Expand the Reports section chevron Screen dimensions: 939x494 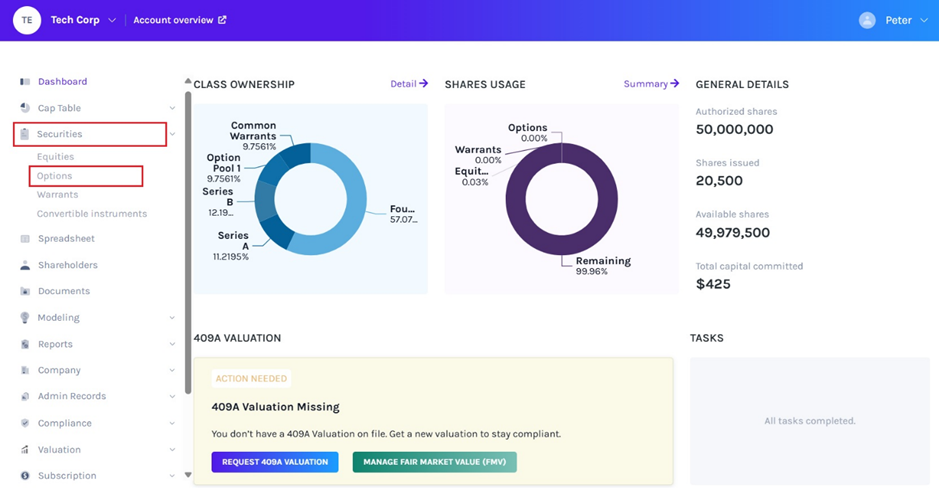172,344
